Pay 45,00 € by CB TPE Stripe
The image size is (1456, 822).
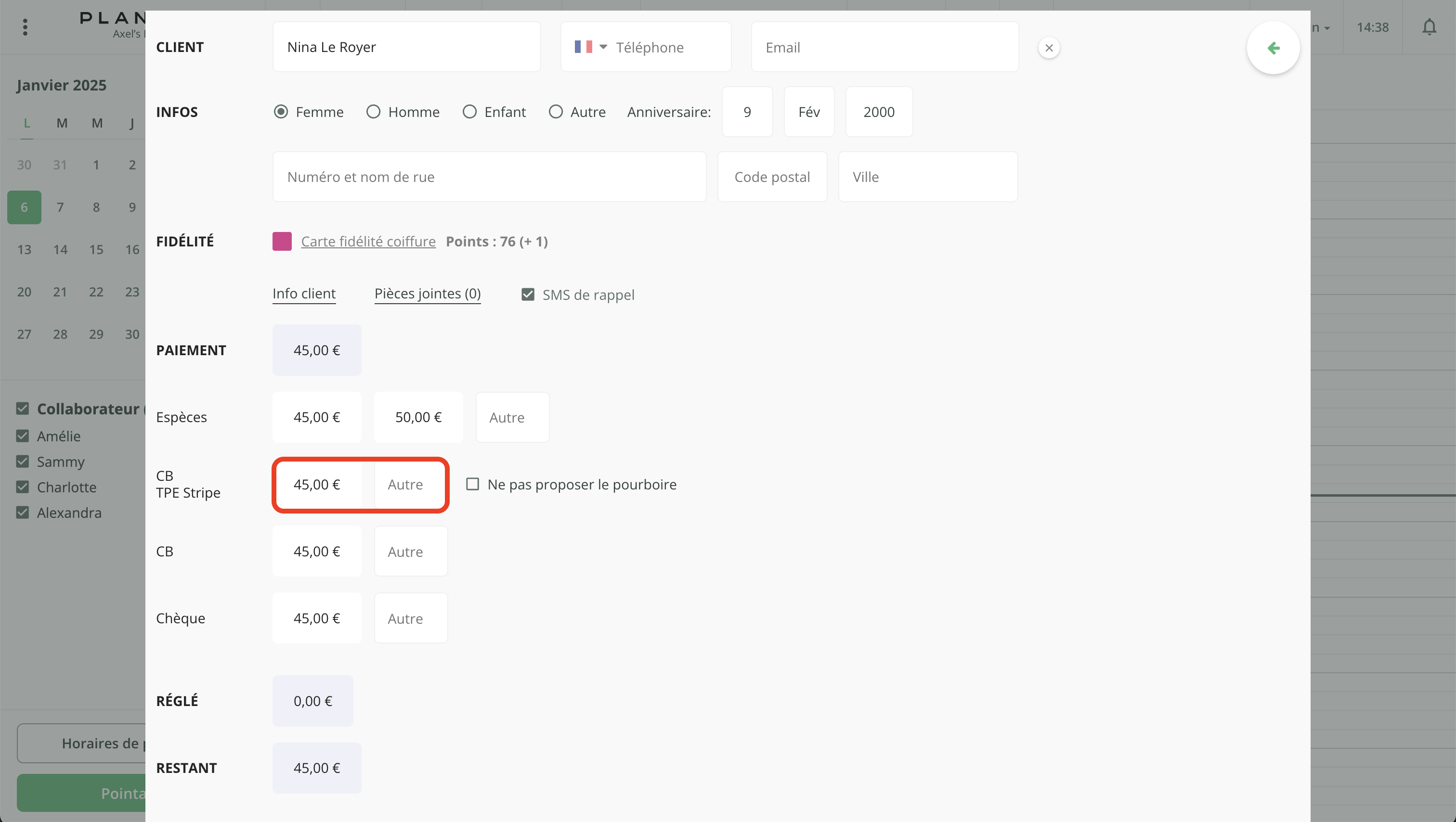pyautogui.click(x=316, y=484)
